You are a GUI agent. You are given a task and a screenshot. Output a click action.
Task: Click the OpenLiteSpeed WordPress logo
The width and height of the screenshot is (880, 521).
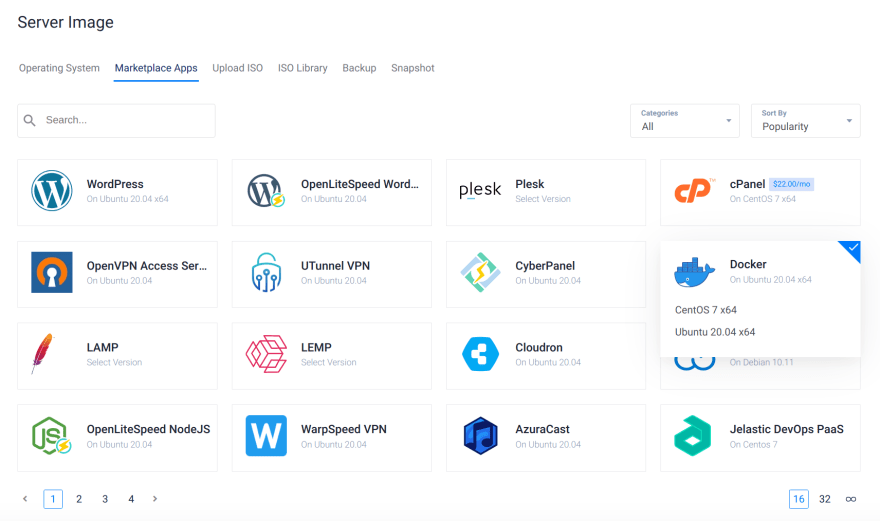266,191
